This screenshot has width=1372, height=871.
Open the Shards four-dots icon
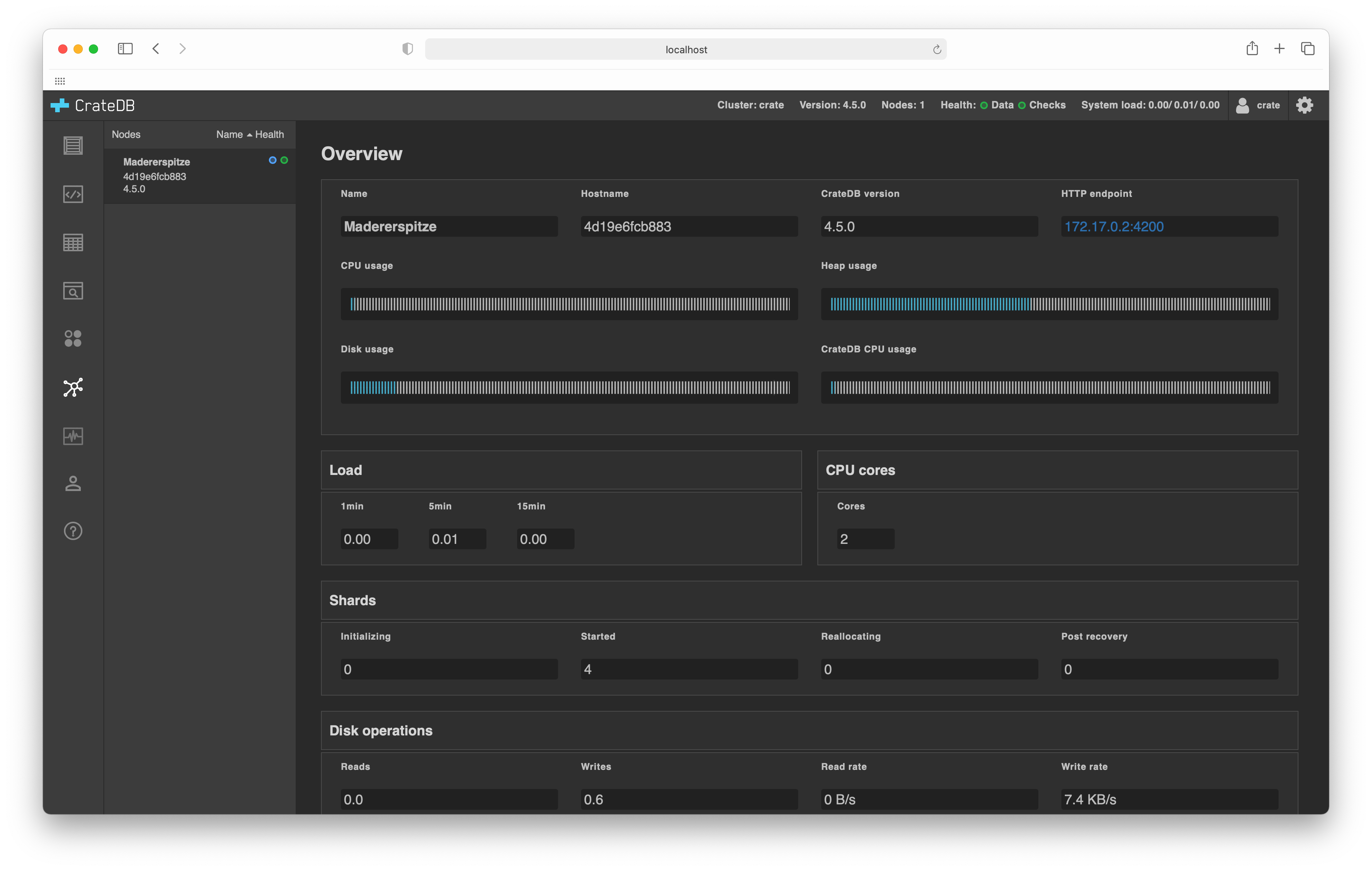tap(73, 339)
